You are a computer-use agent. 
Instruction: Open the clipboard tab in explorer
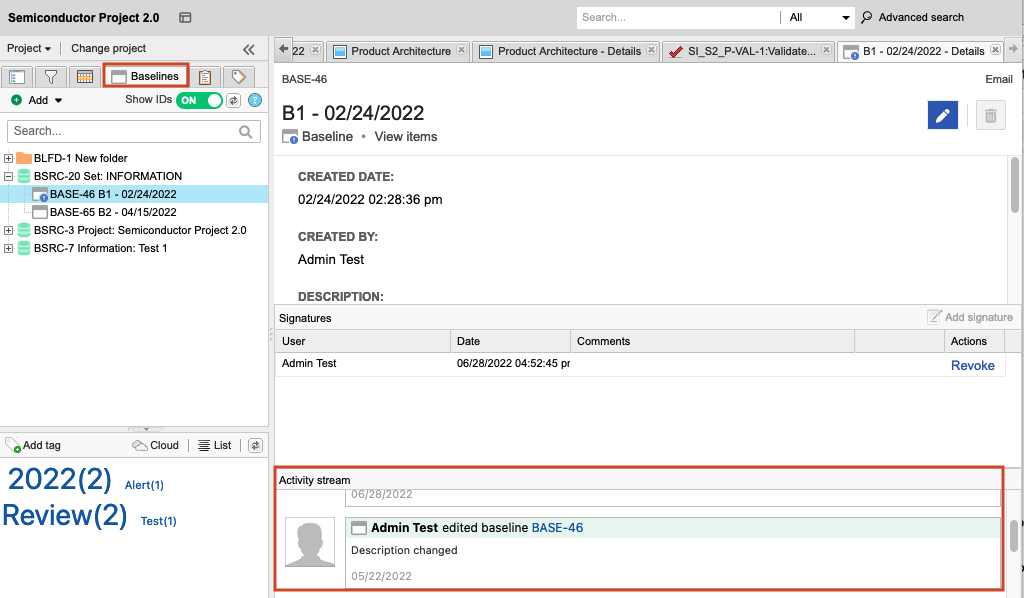pos(204,77)
